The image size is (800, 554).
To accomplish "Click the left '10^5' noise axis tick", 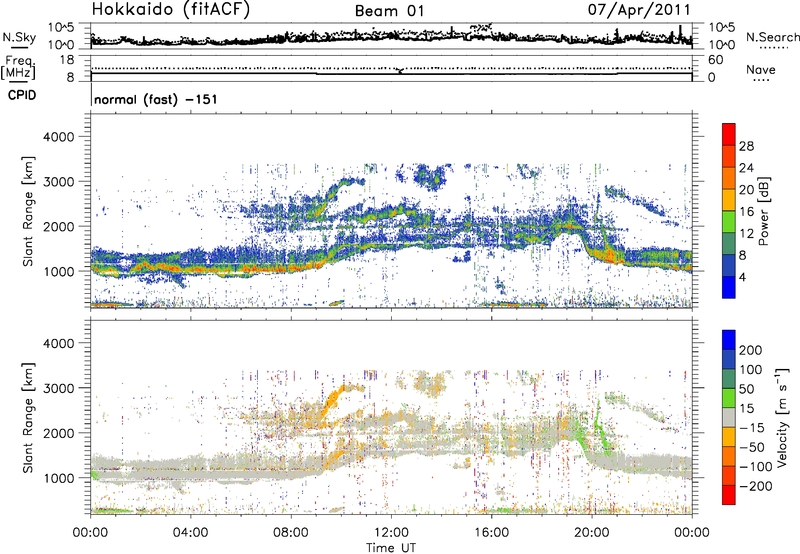I will [x=61, y=27].
